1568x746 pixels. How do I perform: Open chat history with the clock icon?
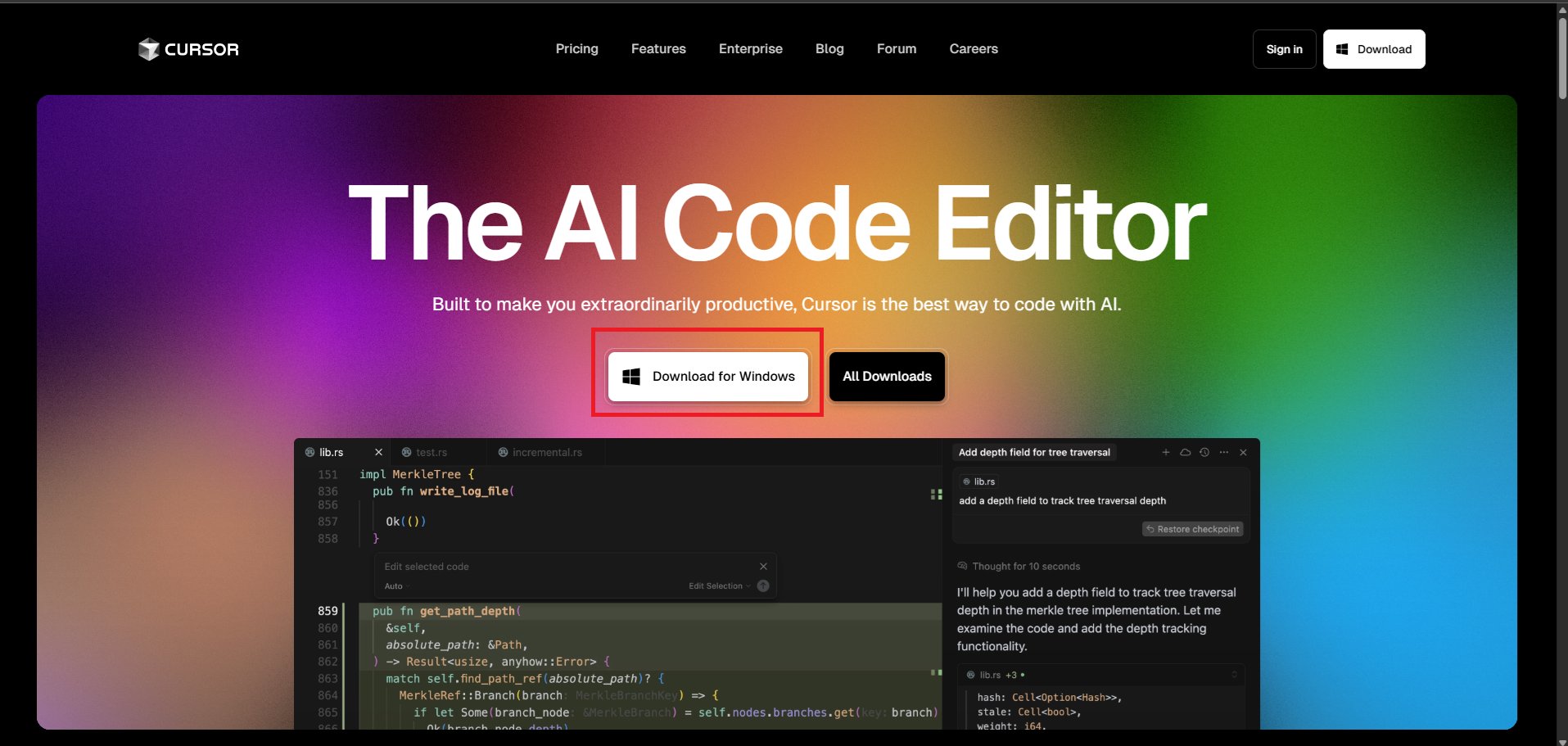point(1204,452)
